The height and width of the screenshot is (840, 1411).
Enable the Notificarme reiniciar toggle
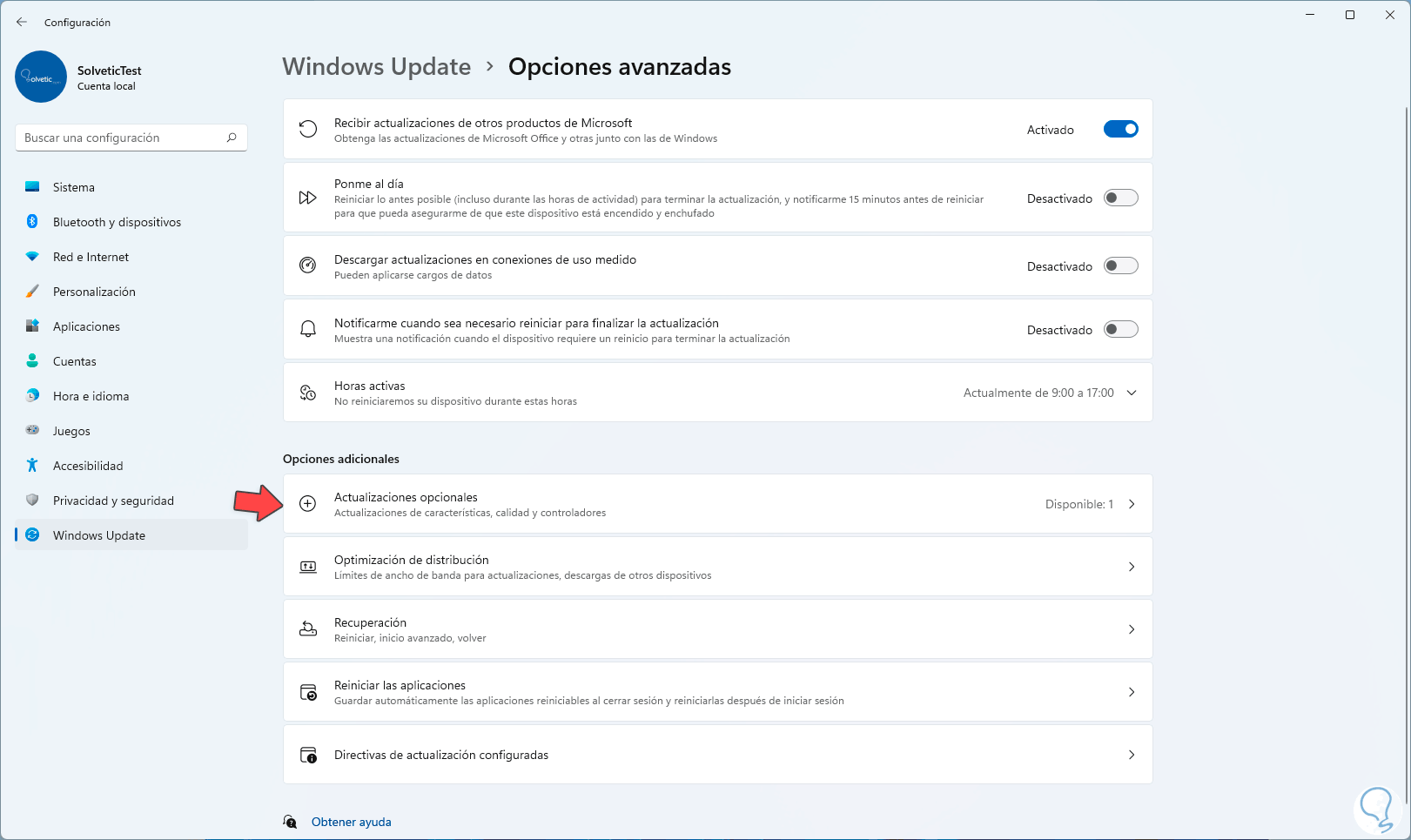1120,329
